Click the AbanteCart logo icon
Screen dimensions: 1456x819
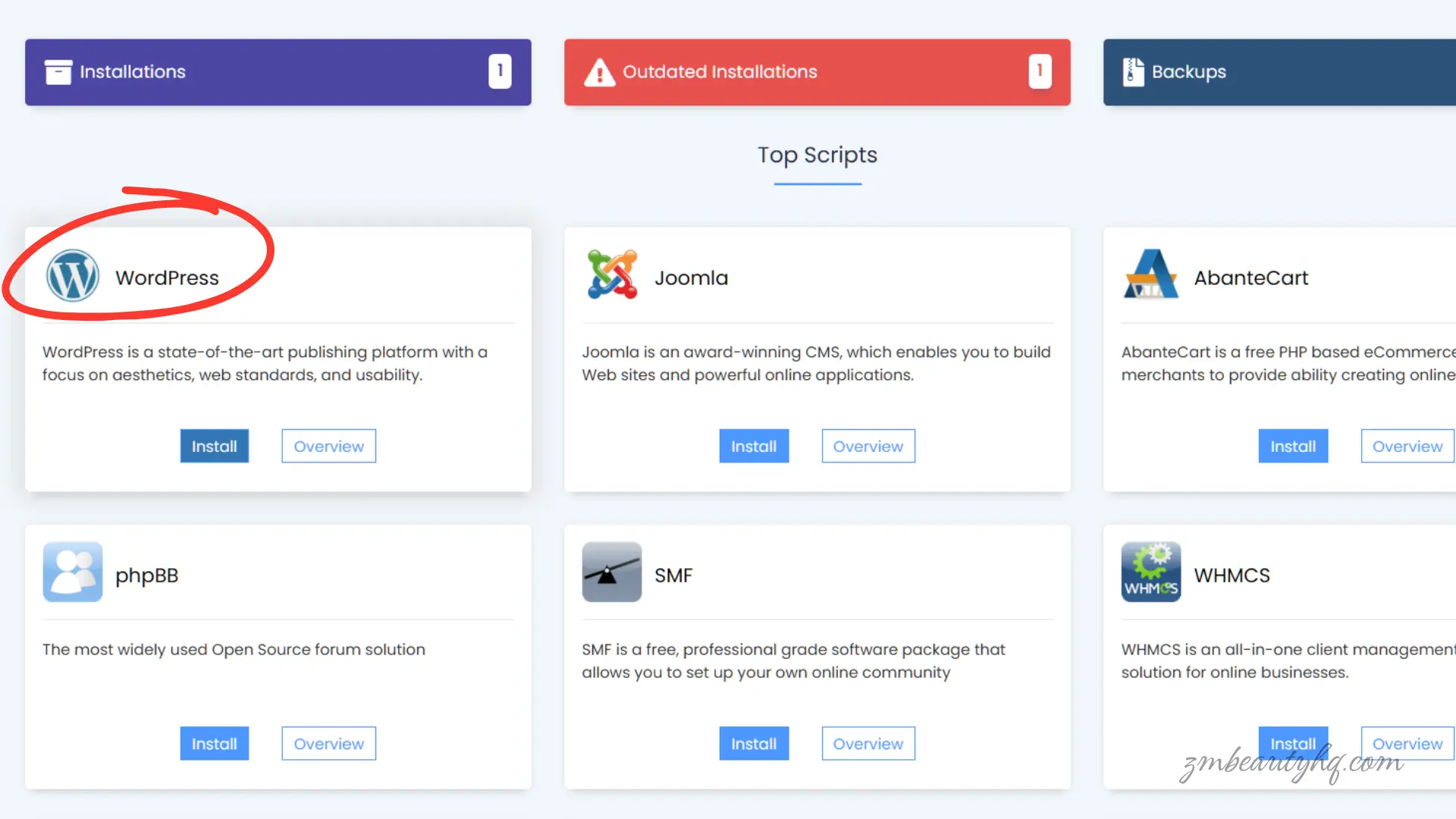(x=1150, y=275)
